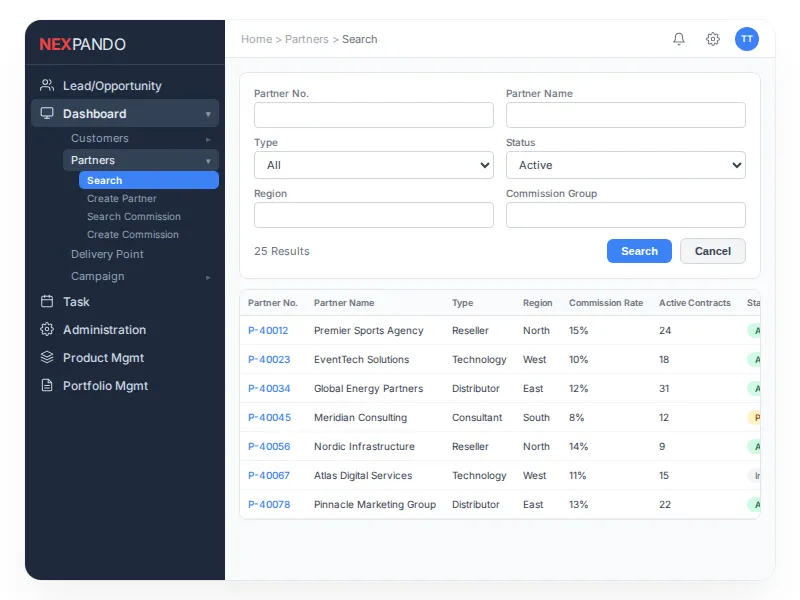Open the Campaign menu item

coord(141,277)
